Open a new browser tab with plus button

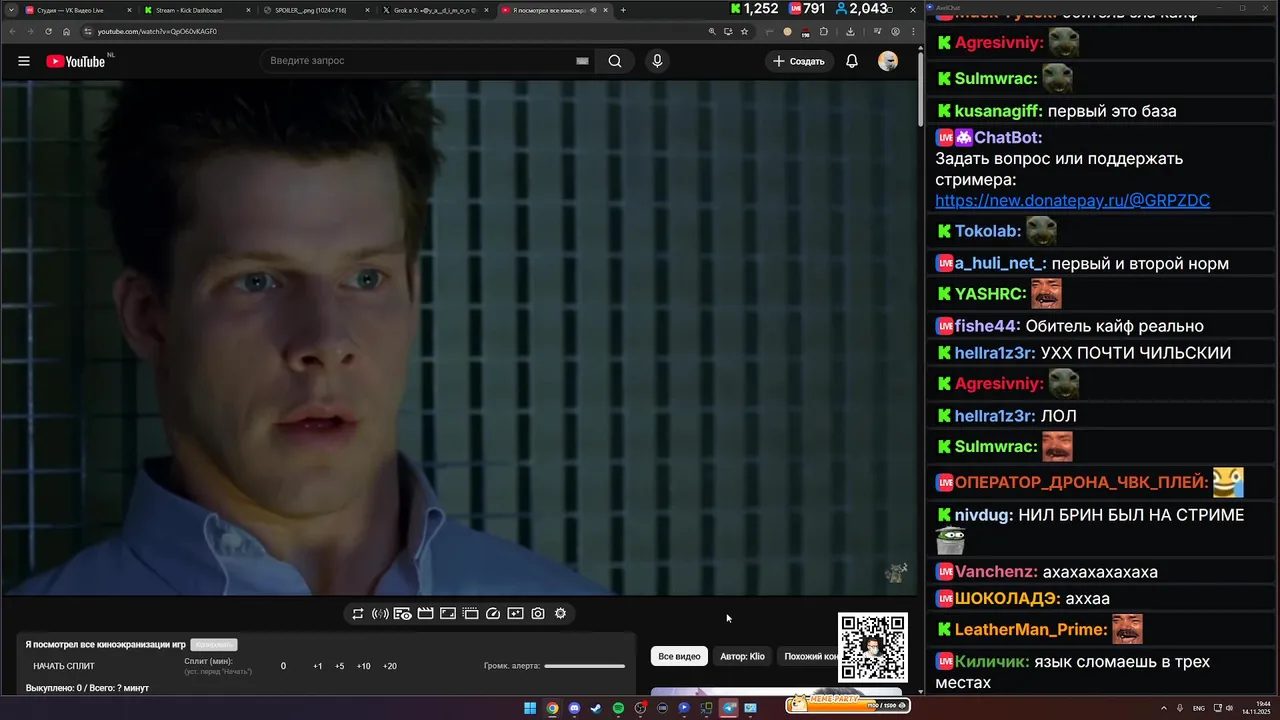coord(623,10)
